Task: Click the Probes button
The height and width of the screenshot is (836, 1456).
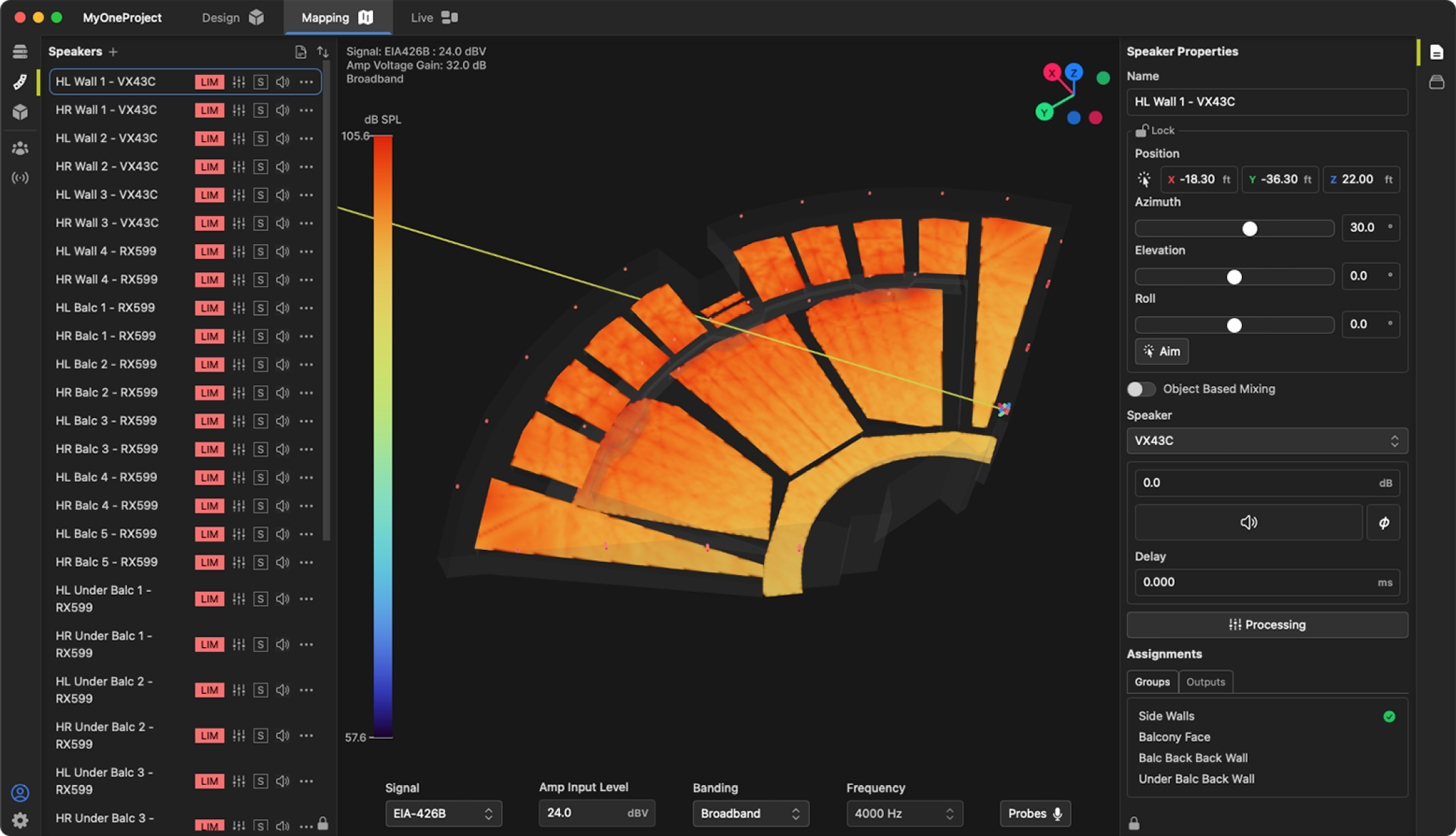Action: (x=1035, y=814)
